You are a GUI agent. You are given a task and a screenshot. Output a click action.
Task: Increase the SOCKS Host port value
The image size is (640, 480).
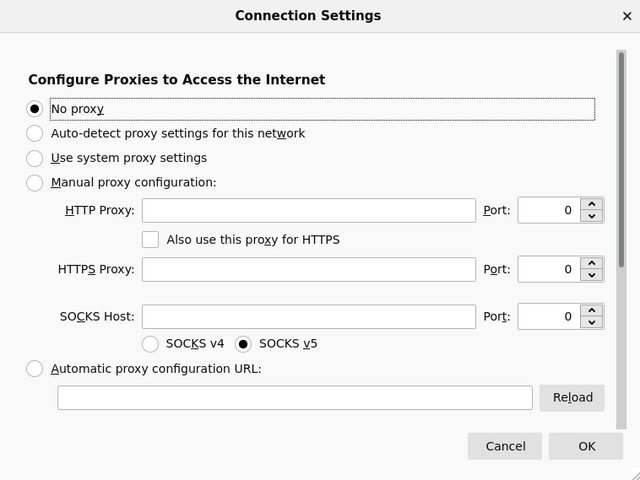tap(591, 311)
